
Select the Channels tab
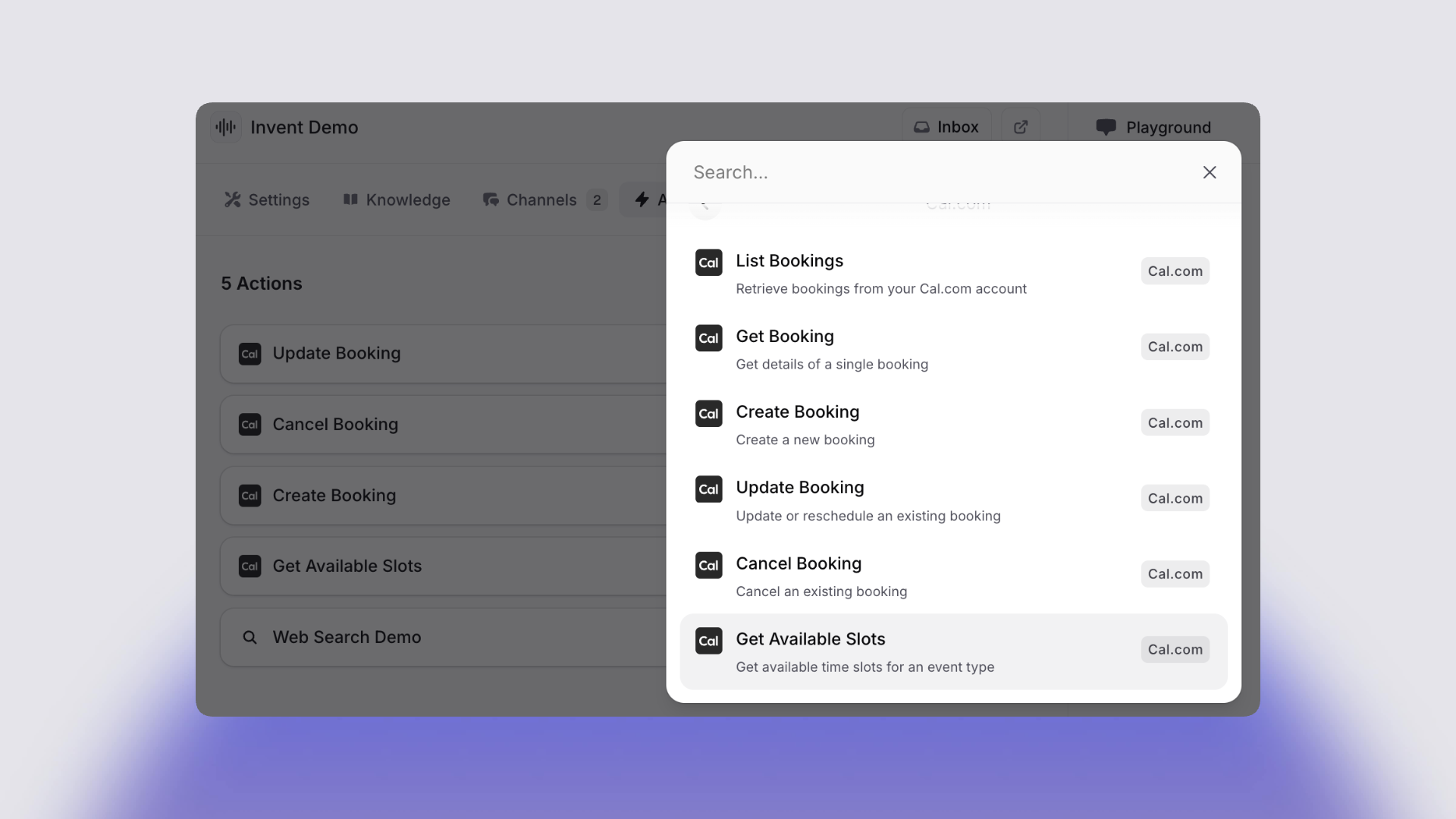click(541, 200)
